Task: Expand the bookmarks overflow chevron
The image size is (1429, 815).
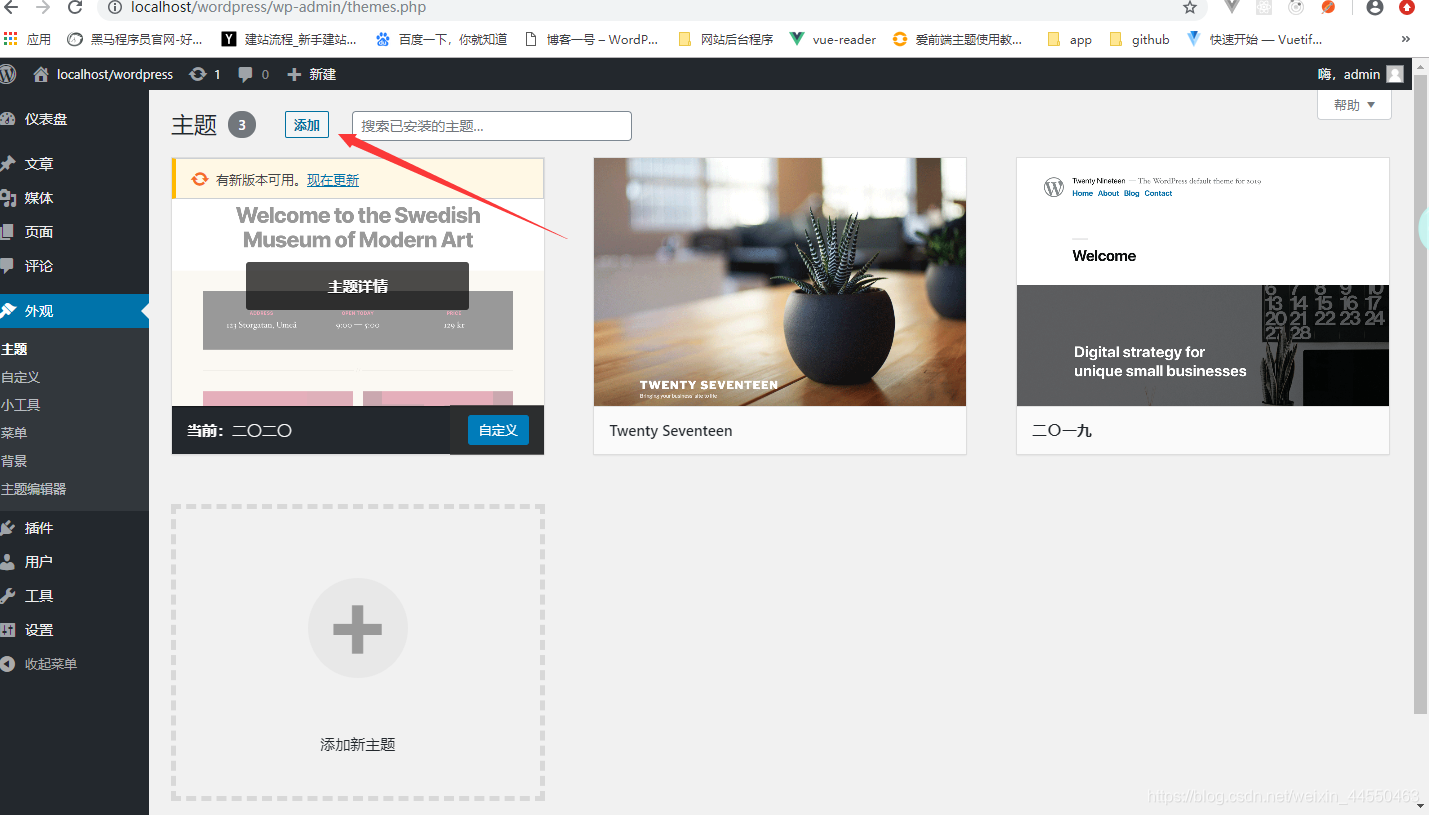Action: pyautogui.click(x=1406, y=40)
